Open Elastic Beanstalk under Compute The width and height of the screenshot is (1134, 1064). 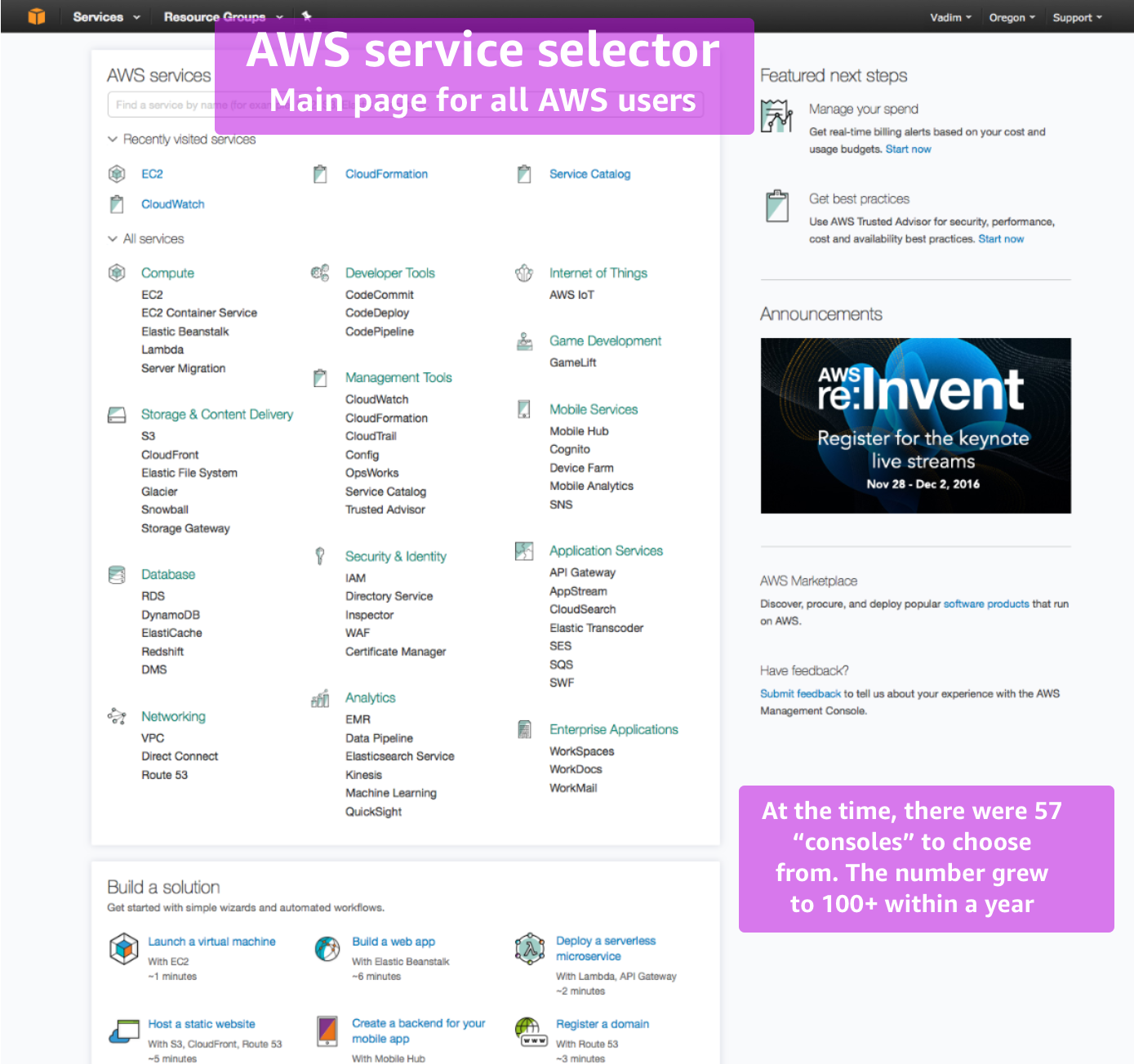coord(185,332)
